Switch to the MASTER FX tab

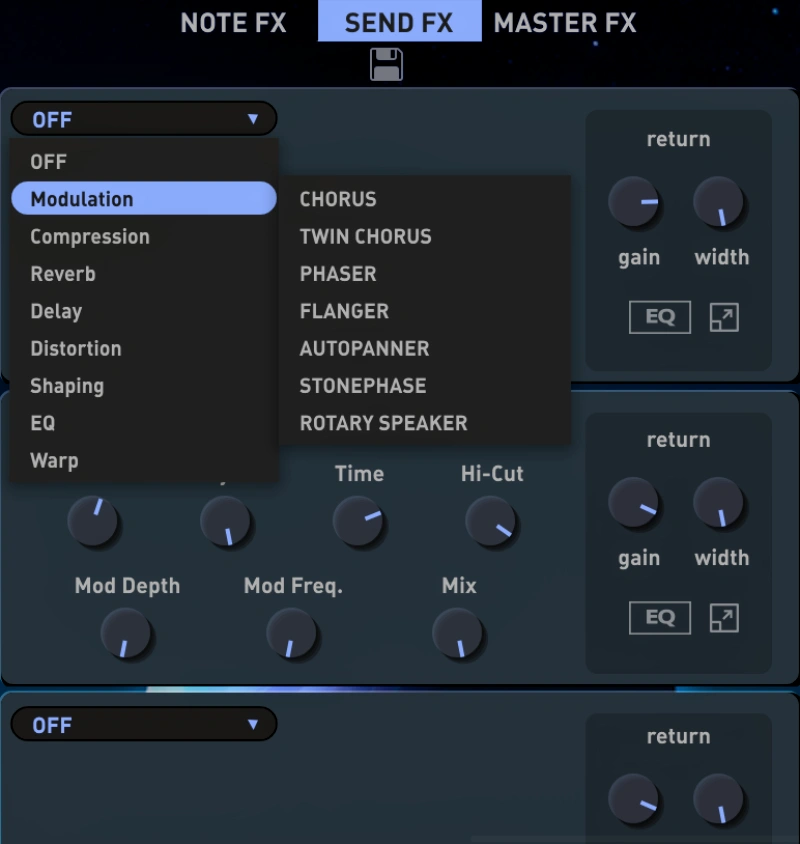click(x=565, y=23)
